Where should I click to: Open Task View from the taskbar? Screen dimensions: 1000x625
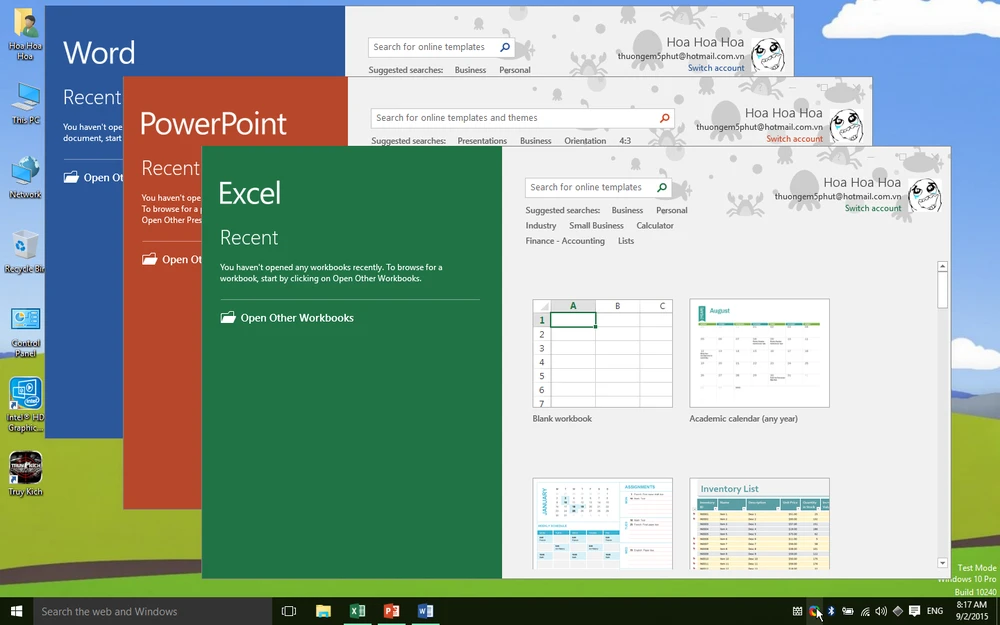[289, 610]
